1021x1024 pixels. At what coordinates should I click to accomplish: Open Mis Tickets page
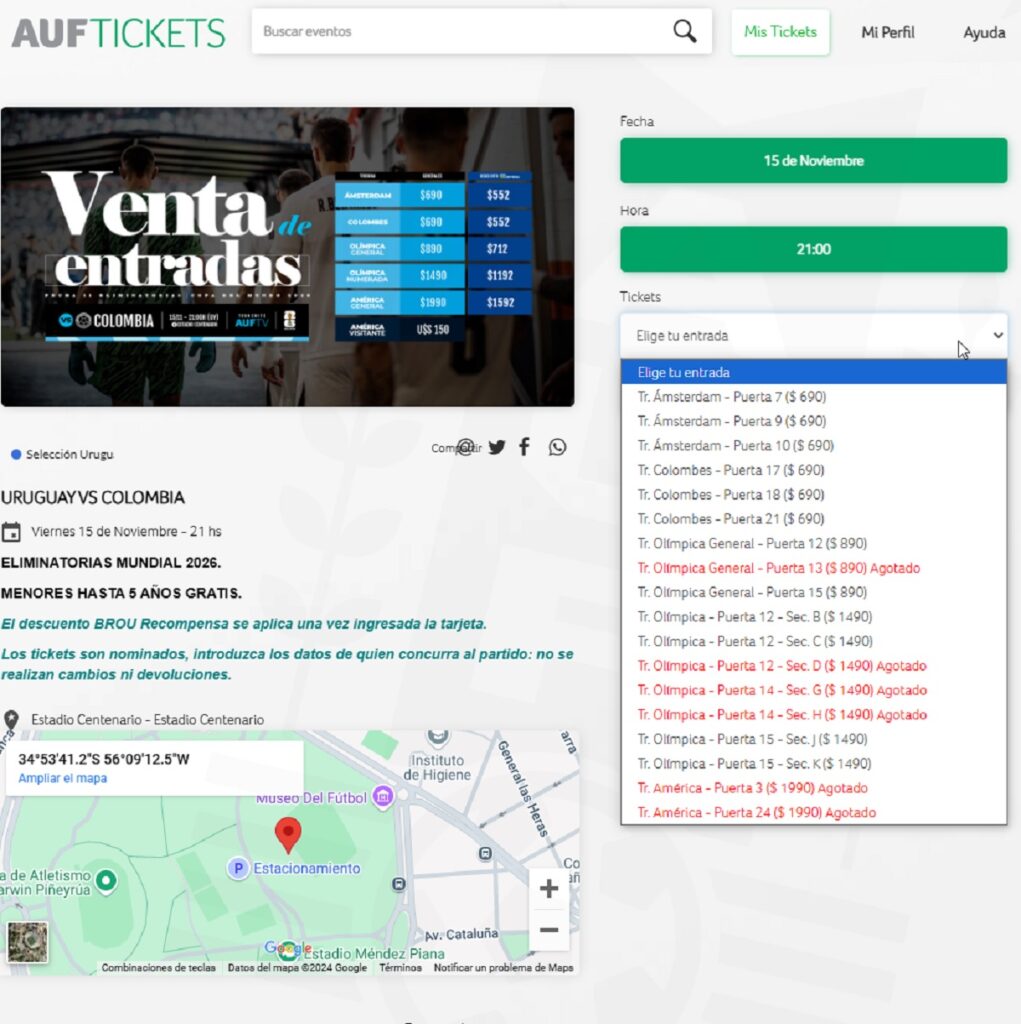pos(780,32)
